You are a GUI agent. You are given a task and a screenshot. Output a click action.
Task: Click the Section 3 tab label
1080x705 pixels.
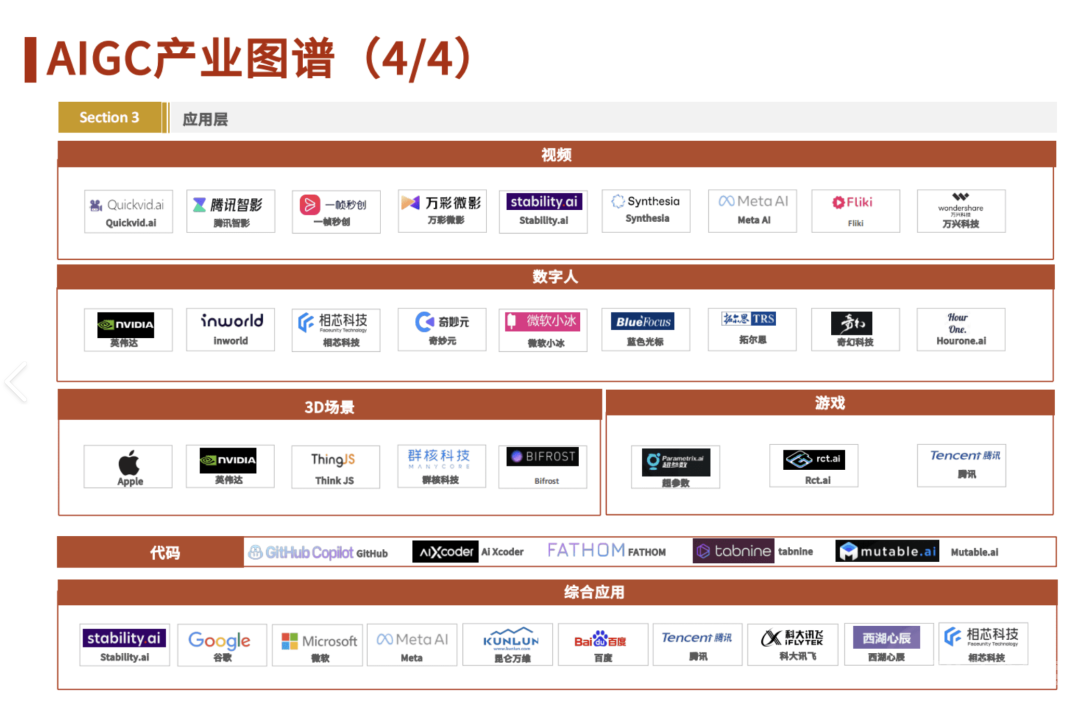tap(110, 117)
